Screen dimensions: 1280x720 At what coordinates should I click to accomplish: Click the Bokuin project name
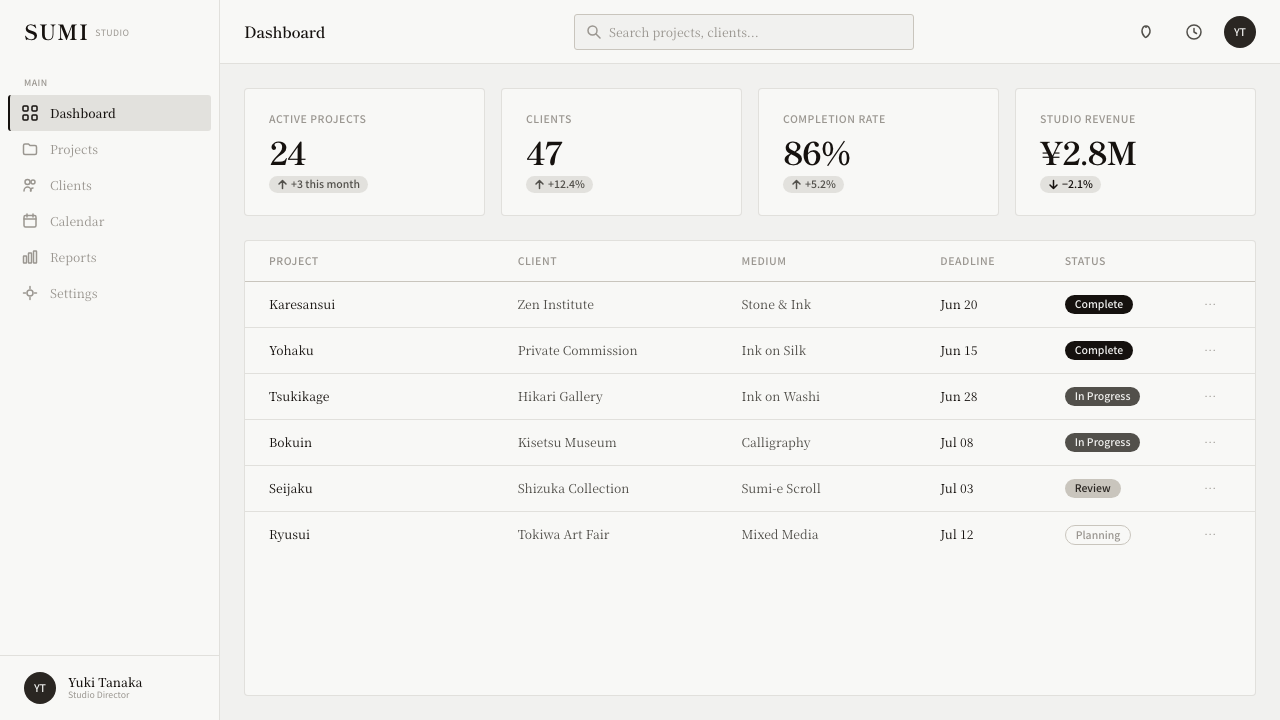(x=290, y=442)
